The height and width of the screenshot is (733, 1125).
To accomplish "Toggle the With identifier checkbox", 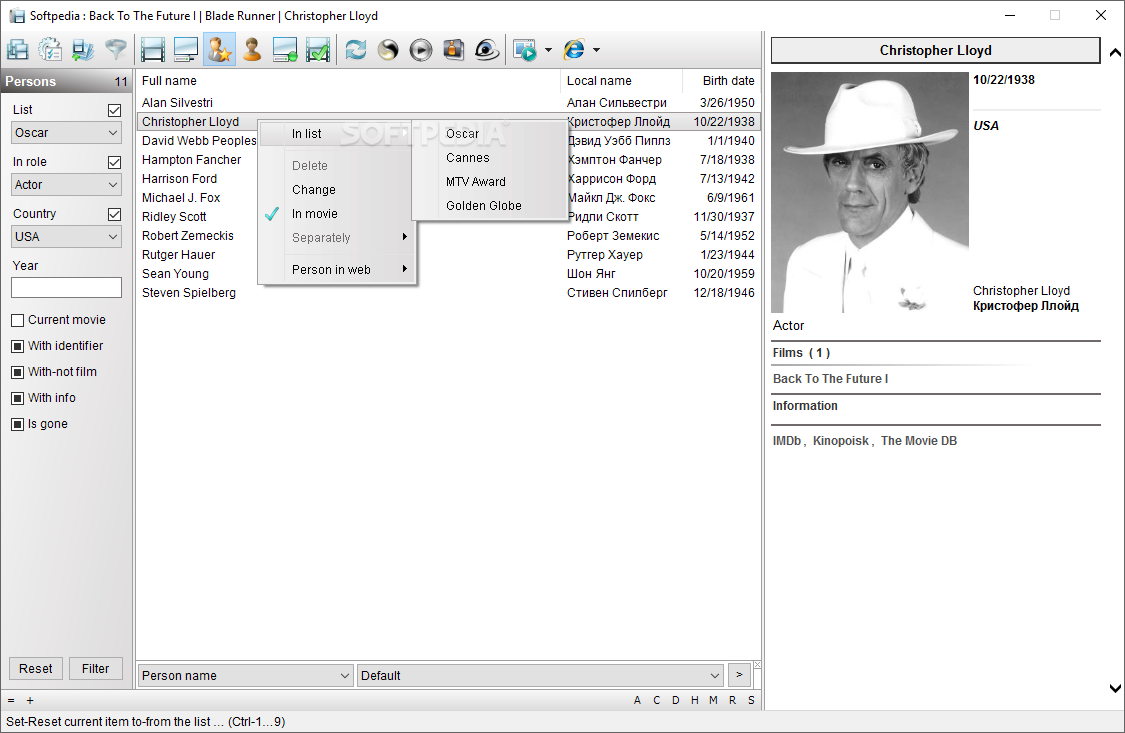I will coord(18,346).
